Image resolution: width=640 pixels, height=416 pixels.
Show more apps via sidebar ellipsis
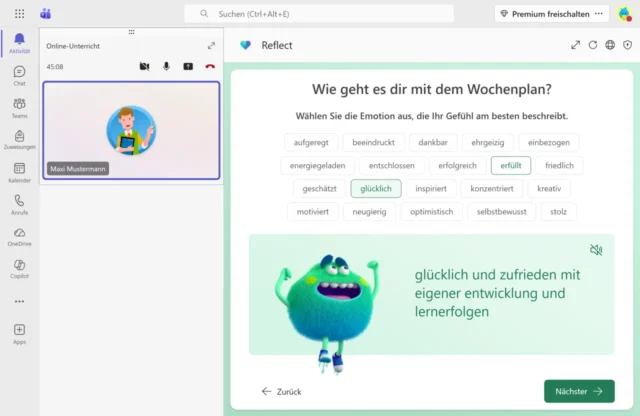(x=19, y=301)
